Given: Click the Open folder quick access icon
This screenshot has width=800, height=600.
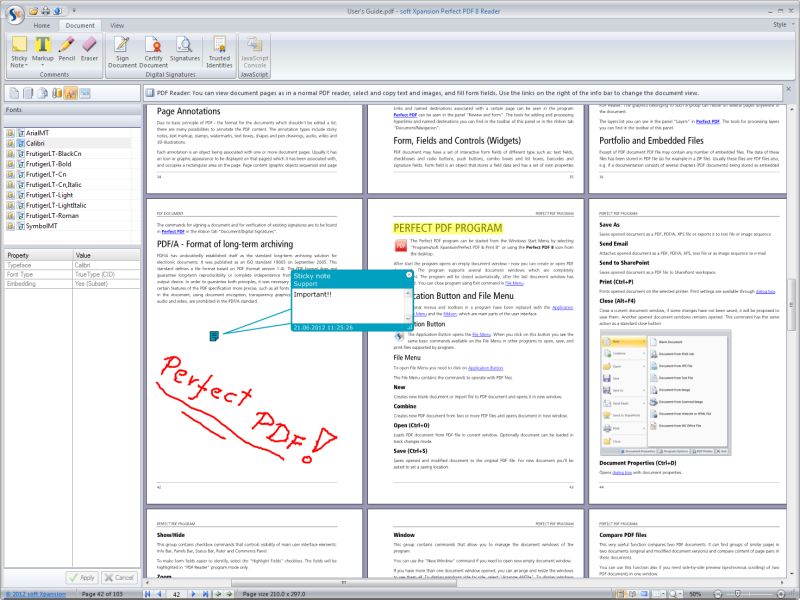Looking at the screenshot, I should (x=34, y=11).
